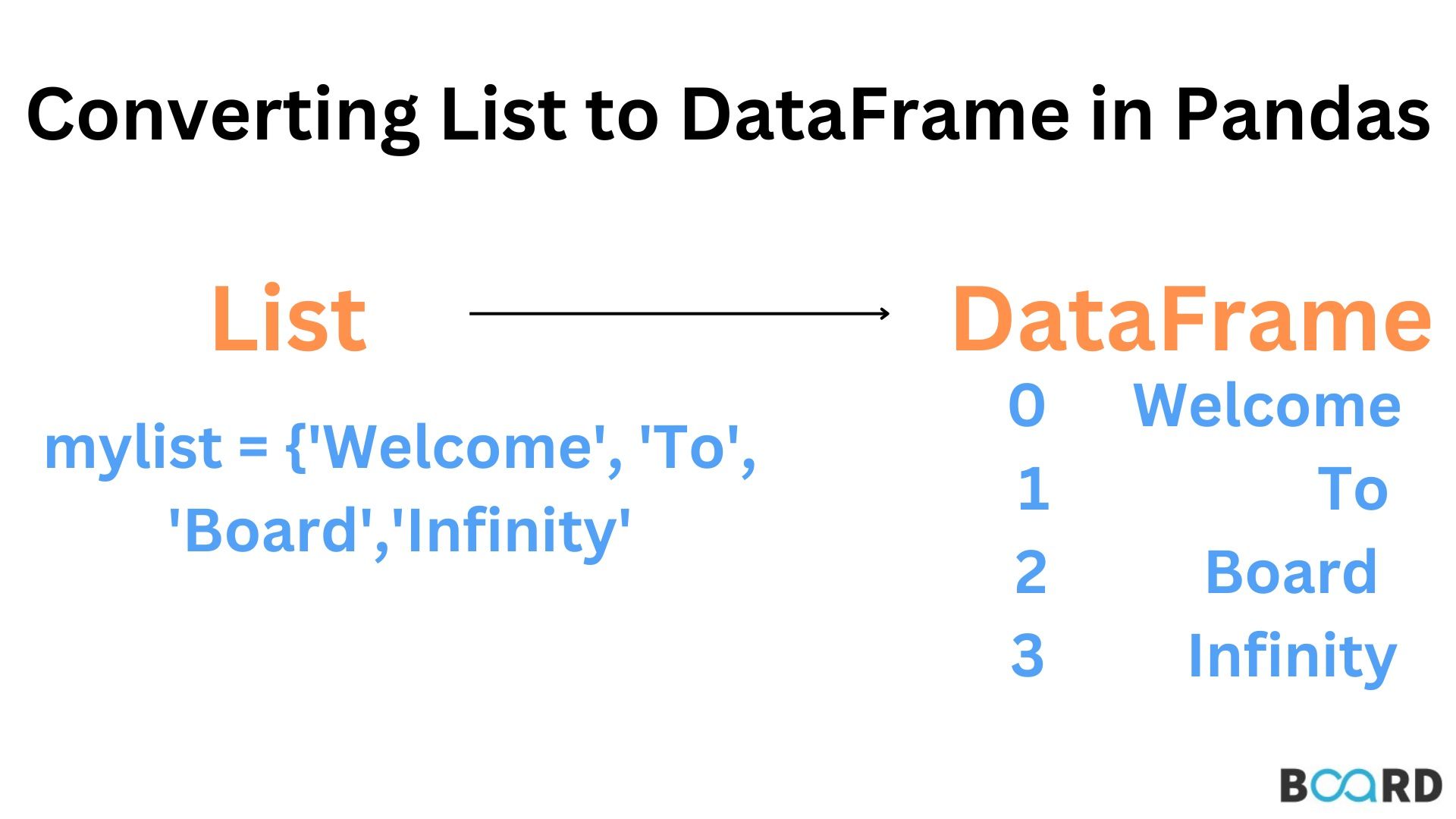This screenshot has height=819, width=1456.
Task: Click the Infinity value in the DataFrame output
Action: coord(1291,656)
